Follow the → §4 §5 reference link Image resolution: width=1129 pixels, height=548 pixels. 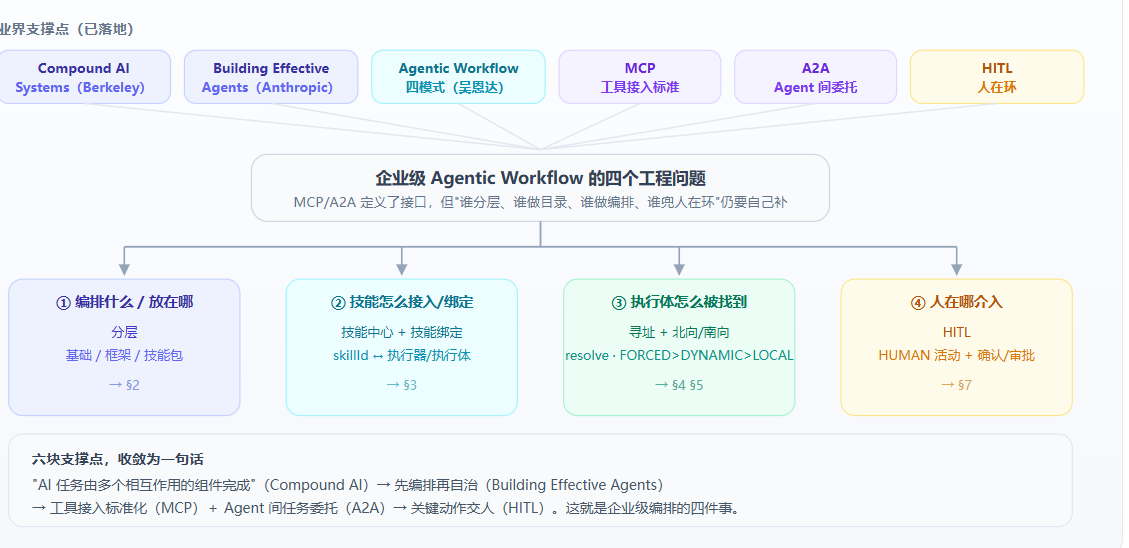(x=679, y=385)
